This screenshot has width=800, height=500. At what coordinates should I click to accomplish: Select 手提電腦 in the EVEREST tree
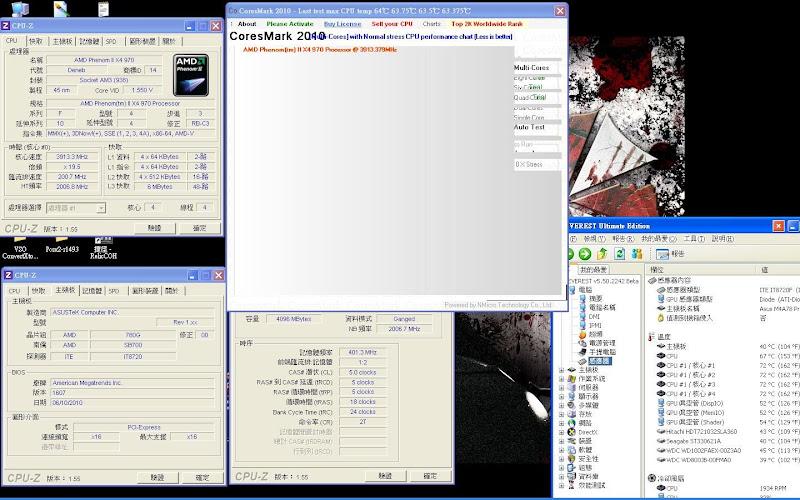click(602, 352)
